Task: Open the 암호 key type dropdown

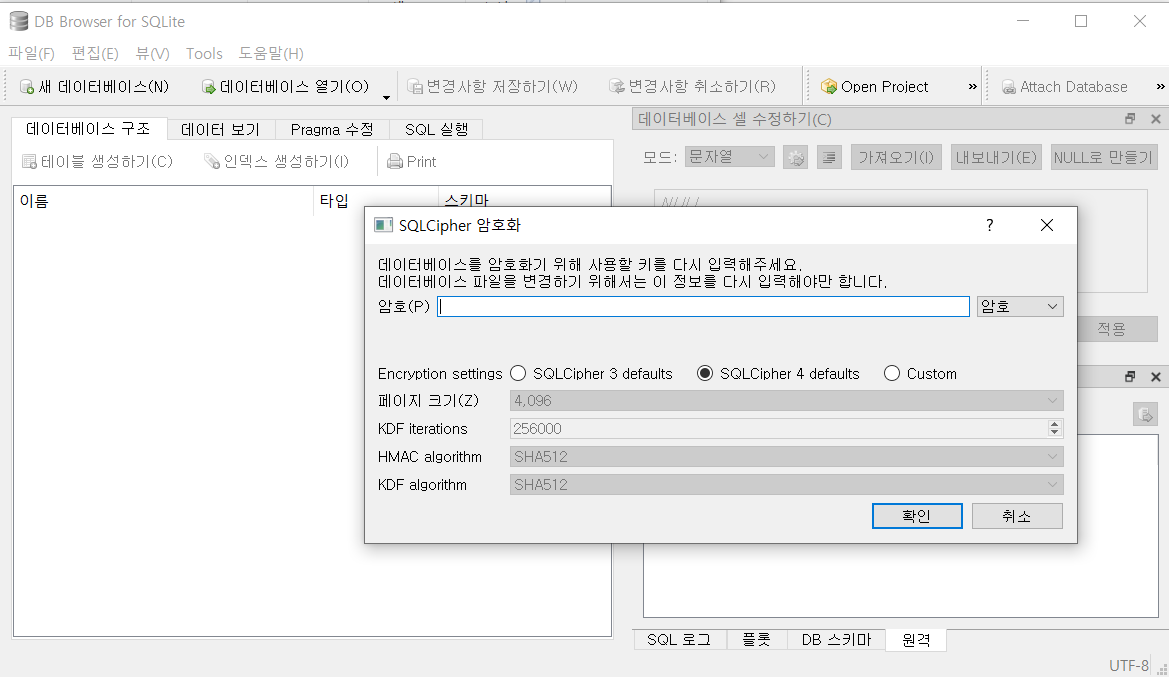Action: click(1020, 306)
